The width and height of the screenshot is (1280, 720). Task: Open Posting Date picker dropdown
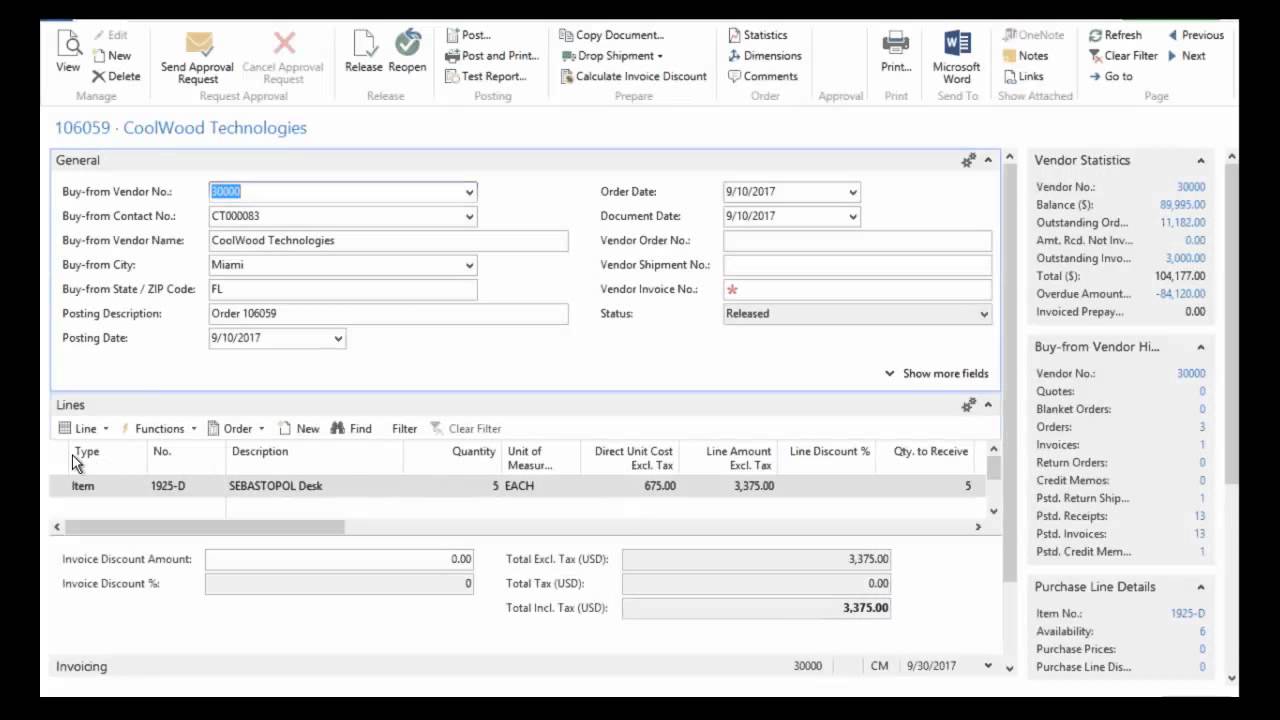[x=338, y=338]
